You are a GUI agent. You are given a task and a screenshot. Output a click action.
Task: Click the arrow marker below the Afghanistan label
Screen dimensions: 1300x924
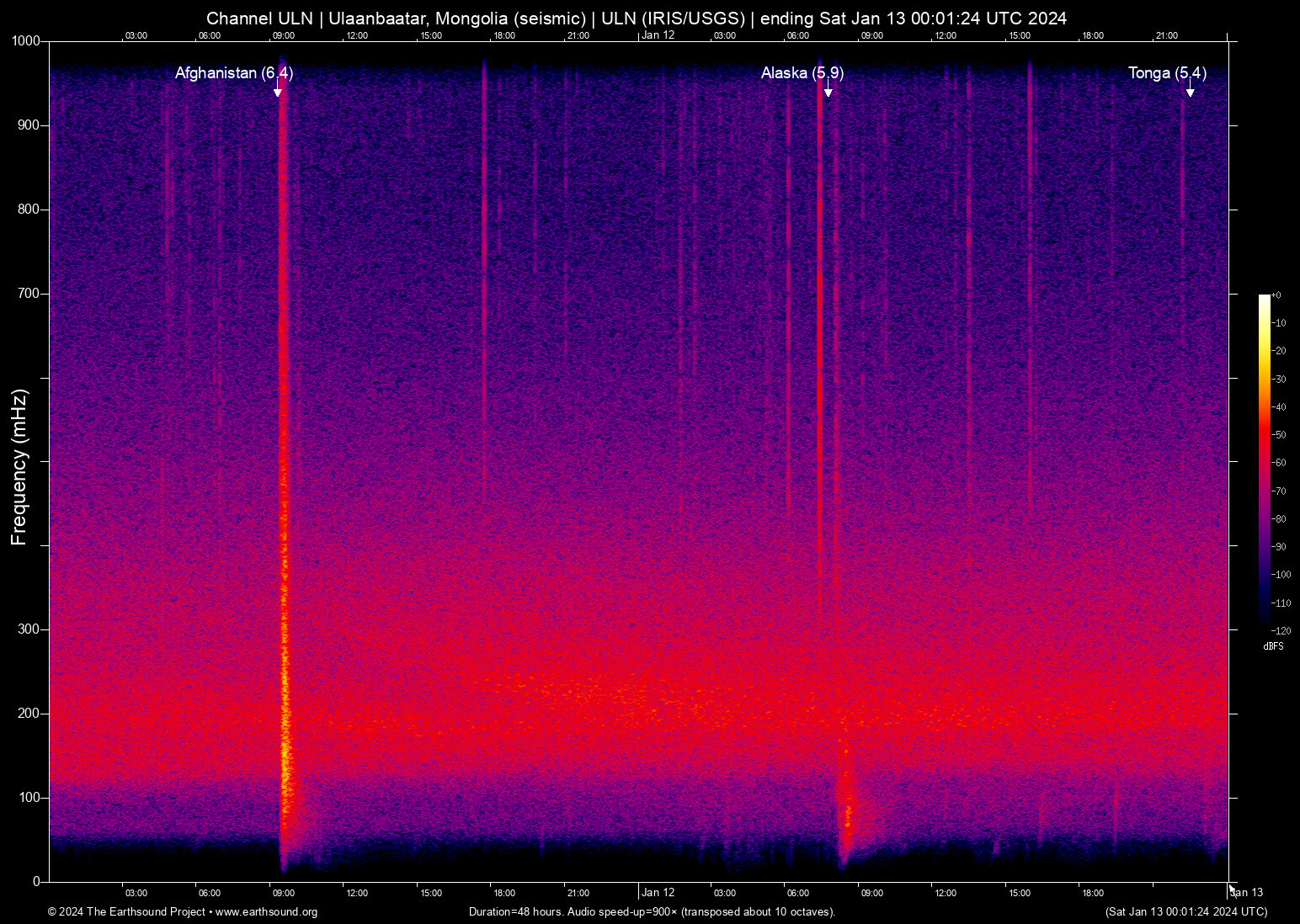tap(278, 91)
